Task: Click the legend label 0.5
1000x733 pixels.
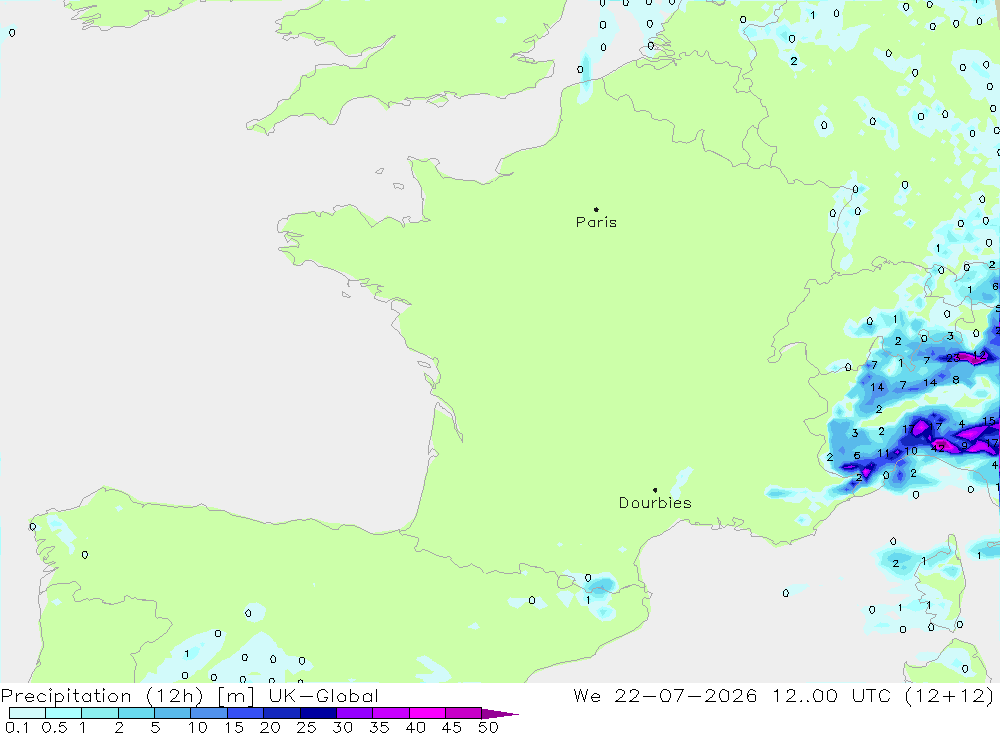Action: point(54,727)
